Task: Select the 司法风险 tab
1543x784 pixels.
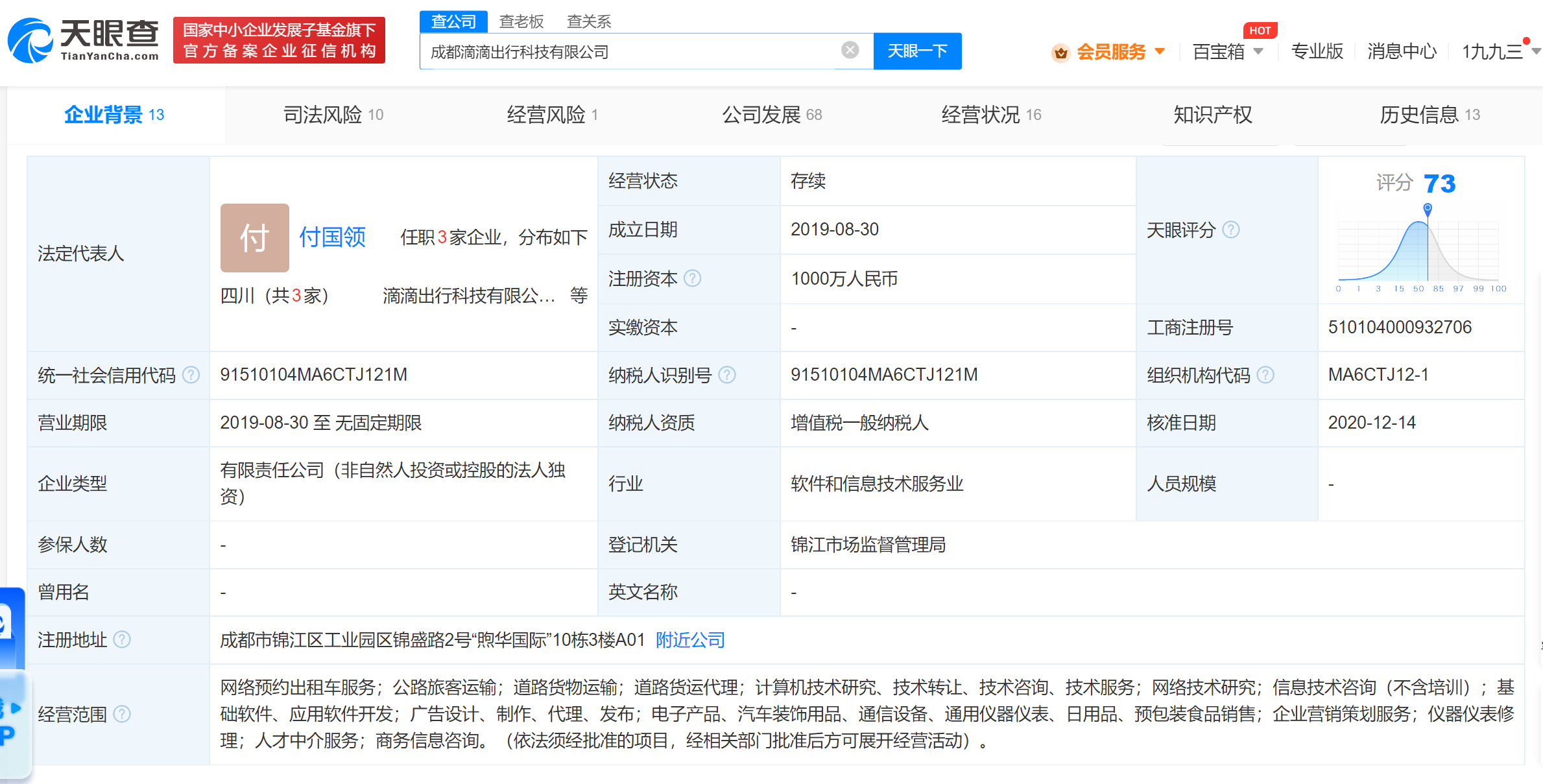Action: click(x=333, y=115)
